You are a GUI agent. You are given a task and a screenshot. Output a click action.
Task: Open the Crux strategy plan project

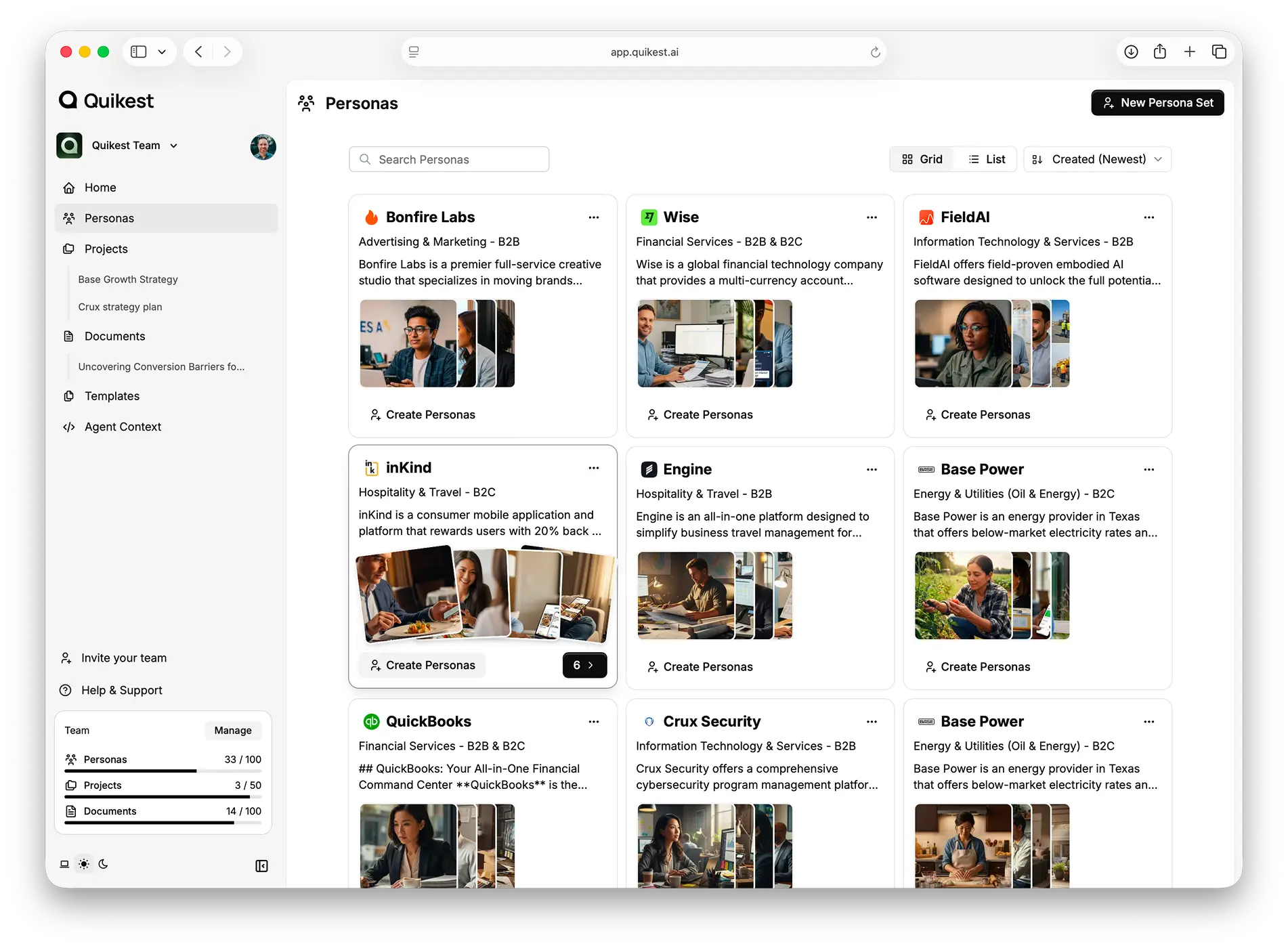120,307
